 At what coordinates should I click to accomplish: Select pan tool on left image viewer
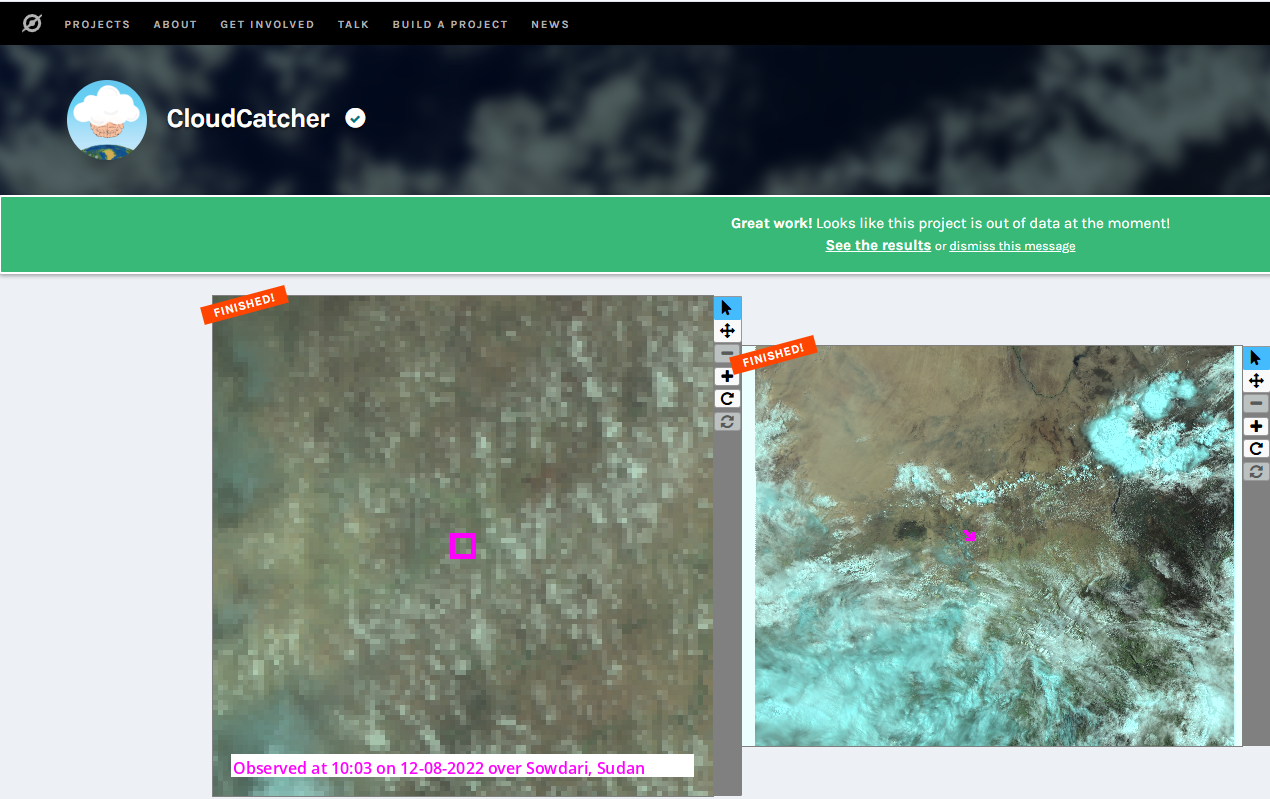pyautogui.click(x=727, y=331)
